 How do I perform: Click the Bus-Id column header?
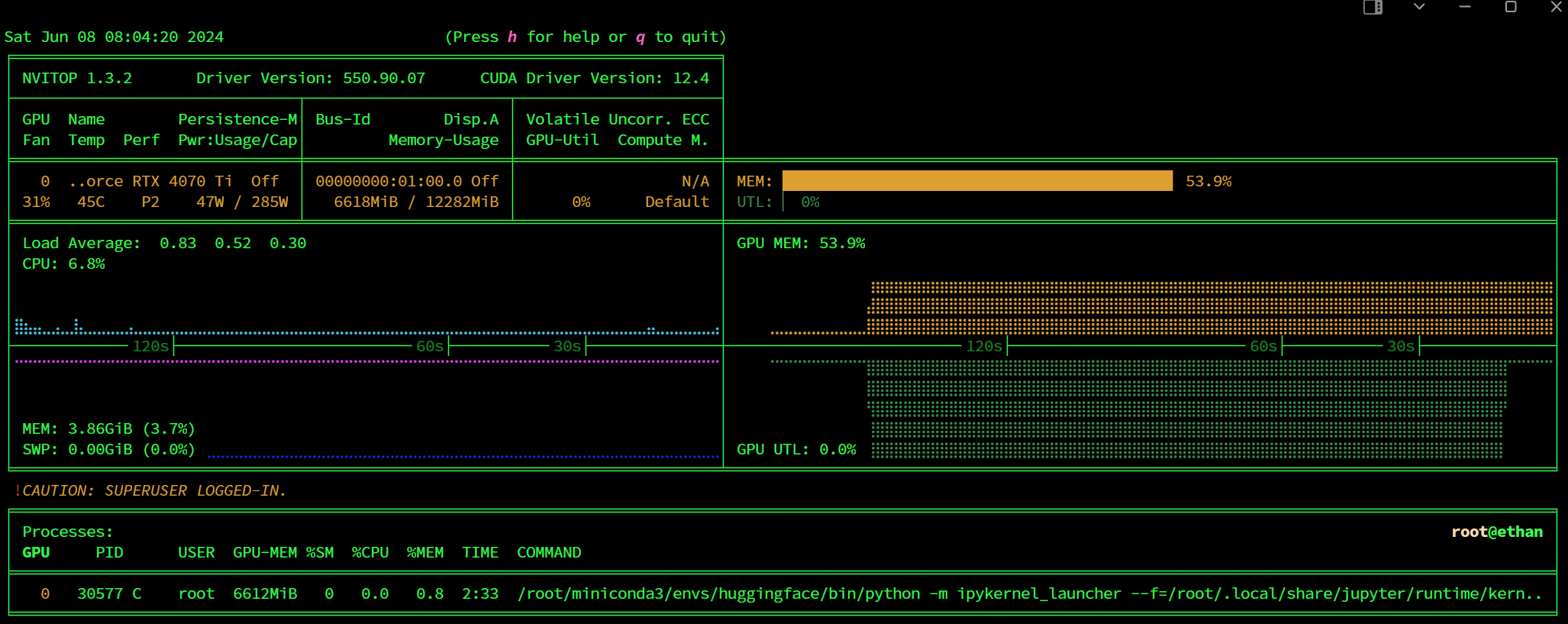(343, 119)
